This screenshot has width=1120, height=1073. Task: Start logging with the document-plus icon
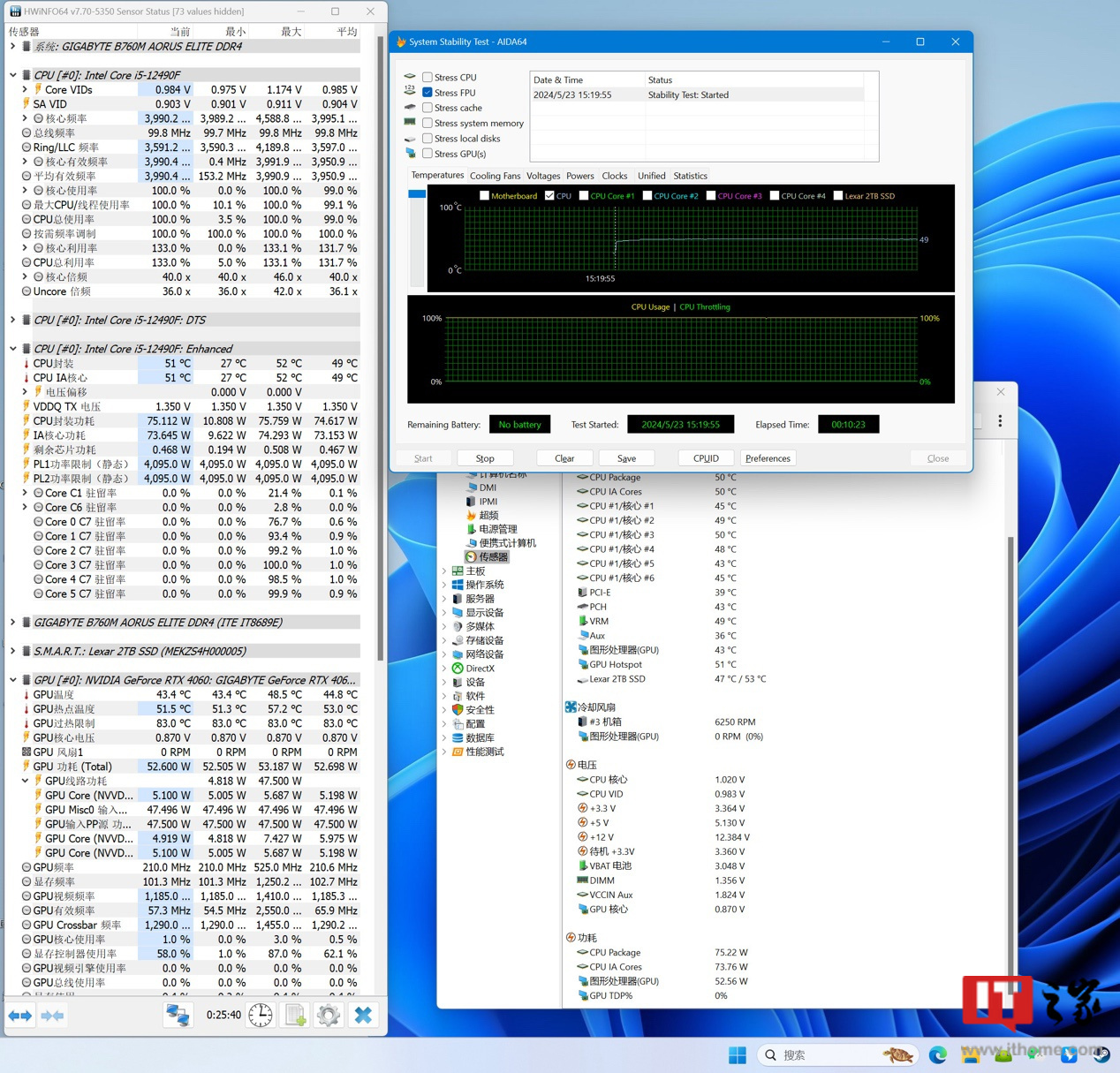click(295, 1016)
